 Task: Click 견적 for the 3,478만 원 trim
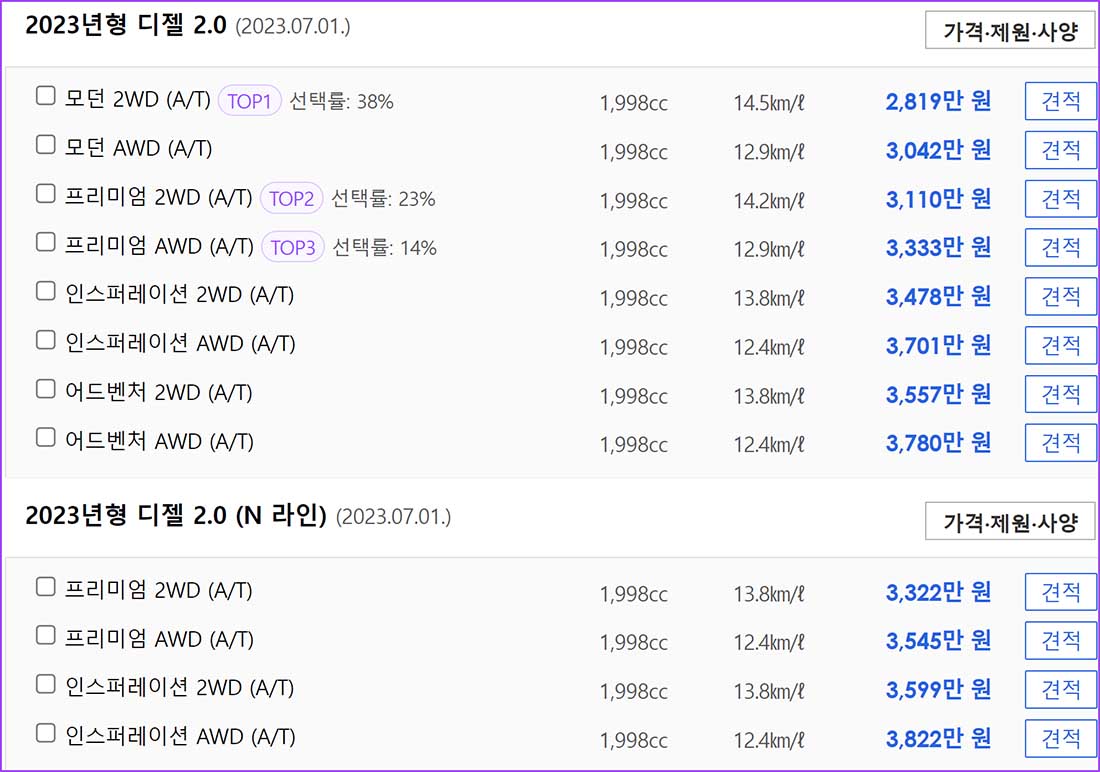click(1061, 296)
